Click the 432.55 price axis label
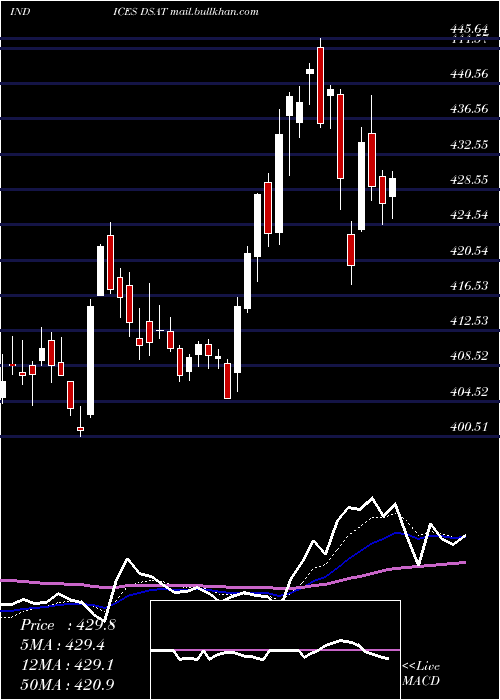 click(469, 145)
